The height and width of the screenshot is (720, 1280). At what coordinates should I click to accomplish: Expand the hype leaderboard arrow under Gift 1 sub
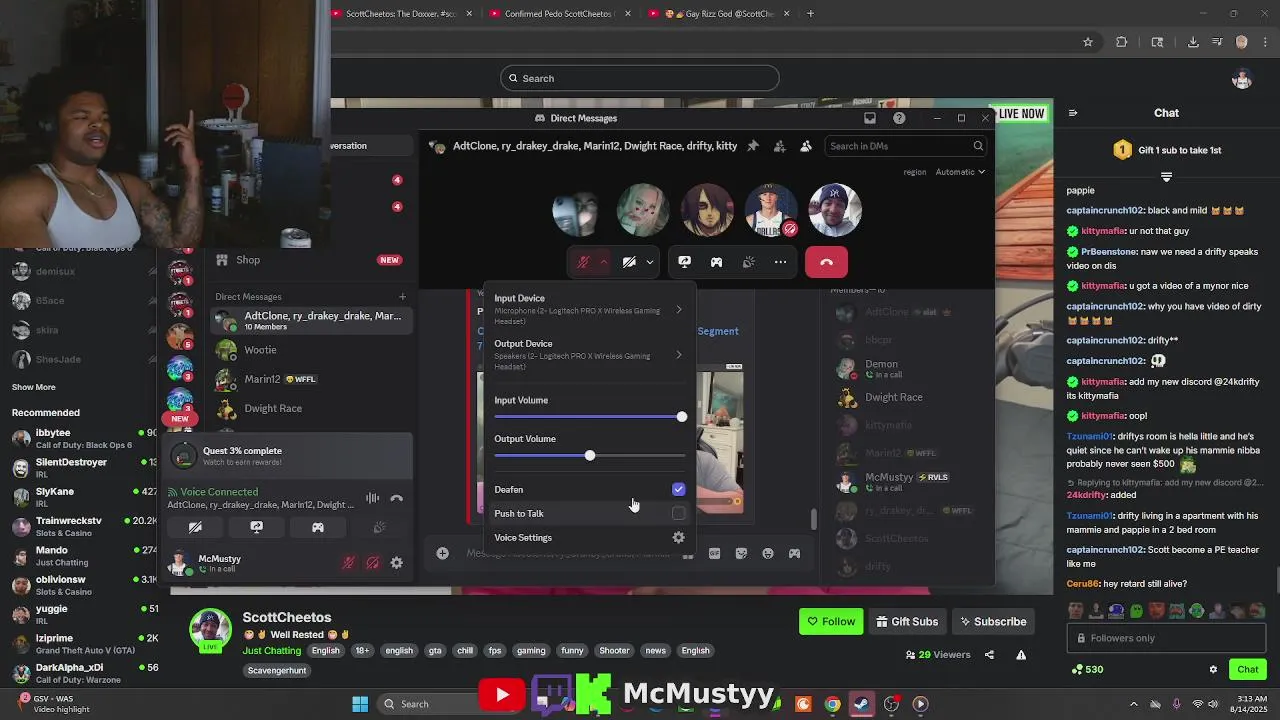pos(1166,176)
